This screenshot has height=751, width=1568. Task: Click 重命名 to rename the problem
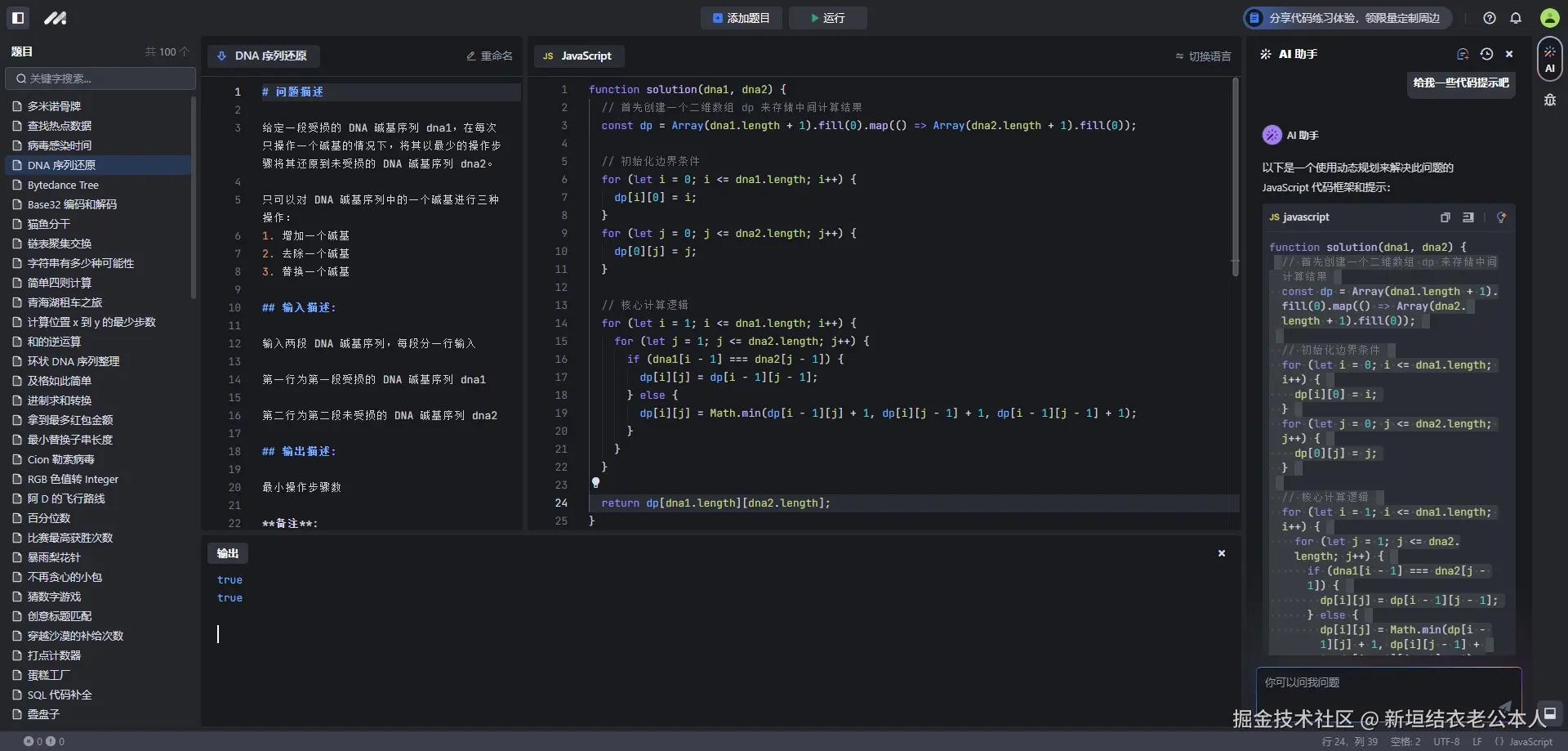489,56
